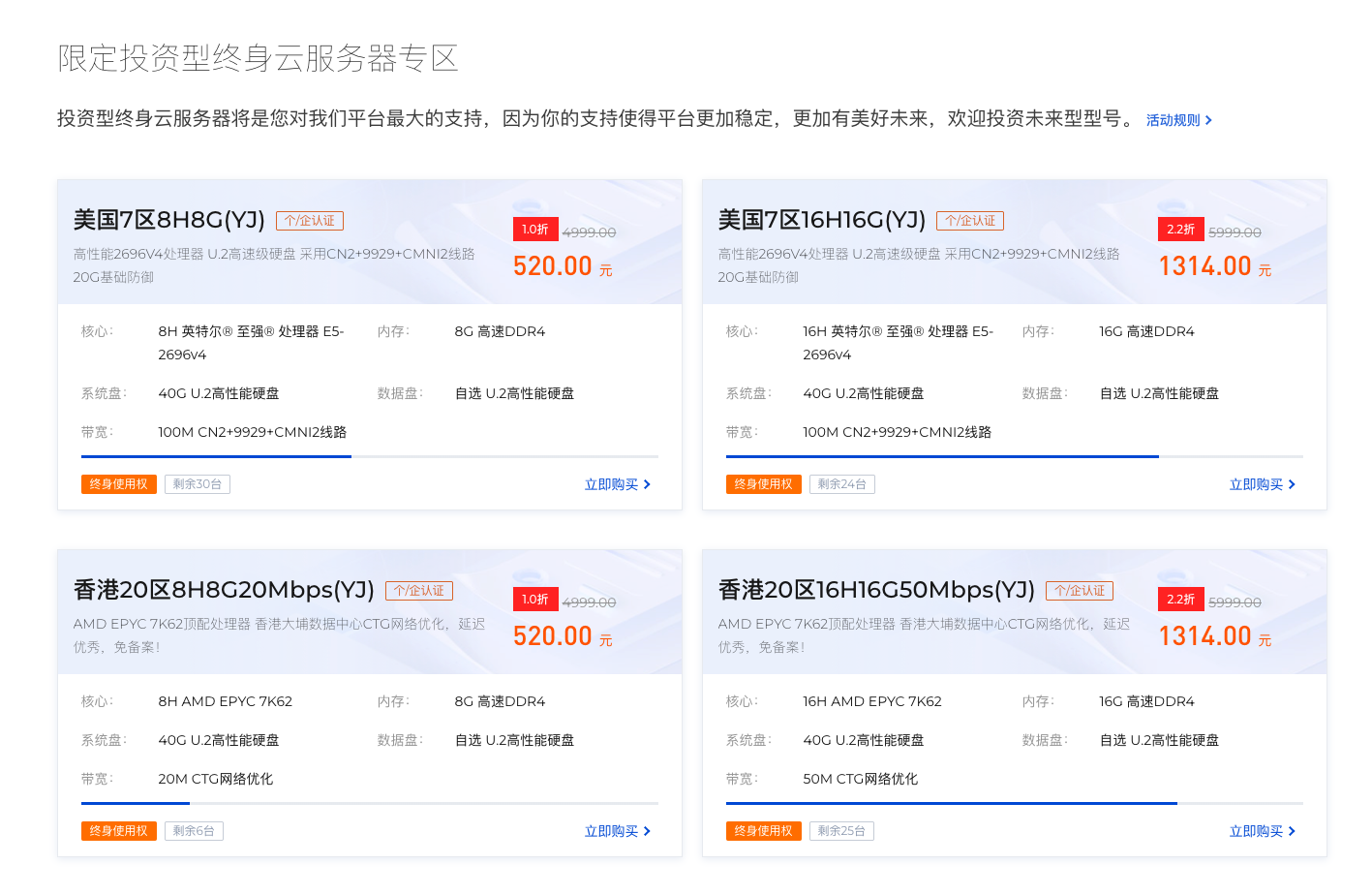Click the stock progress bar on 美国7区16H16G card
This screenshot has height=895, width=1372.
click(x=1015, y=456)
